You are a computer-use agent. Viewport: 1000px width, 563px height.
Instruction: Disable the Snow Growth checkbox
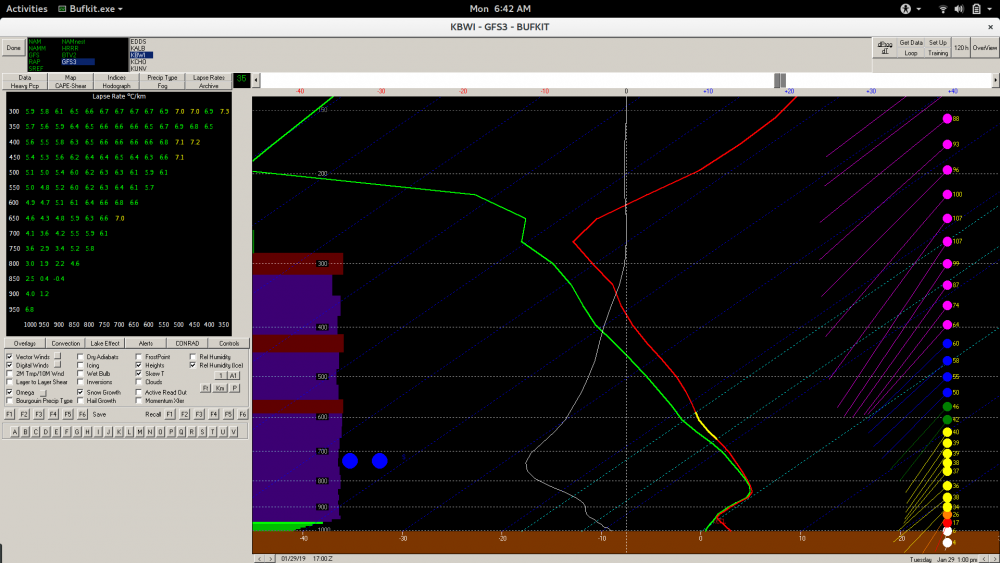[80, 392]
